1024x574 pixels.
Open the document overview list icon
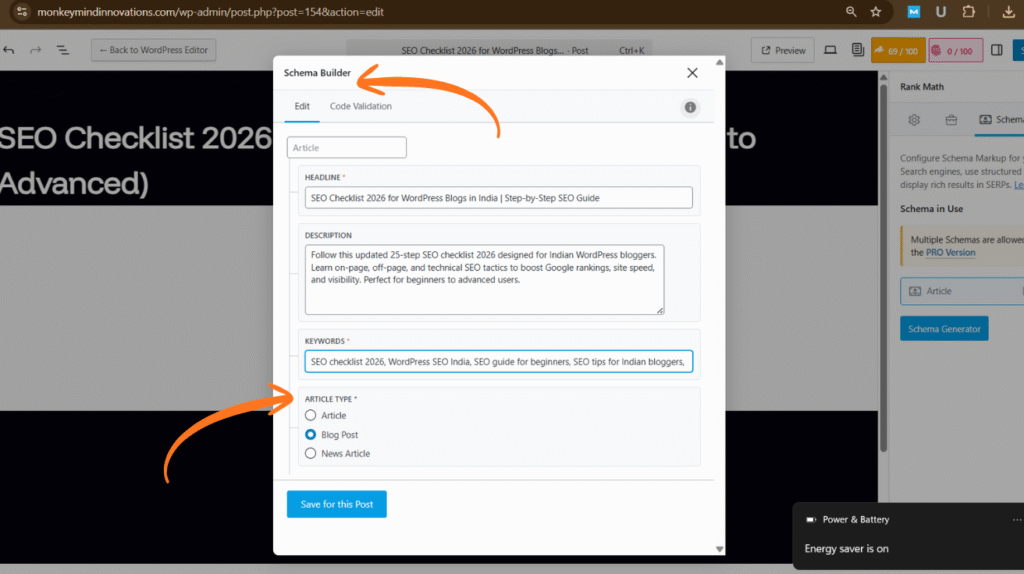(62, 50)
